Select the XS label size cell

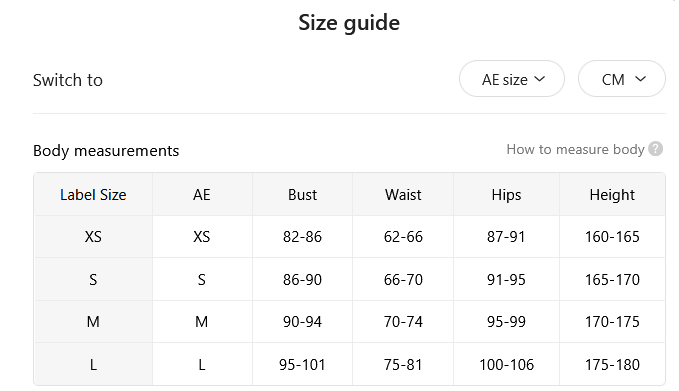coord(93,237)
